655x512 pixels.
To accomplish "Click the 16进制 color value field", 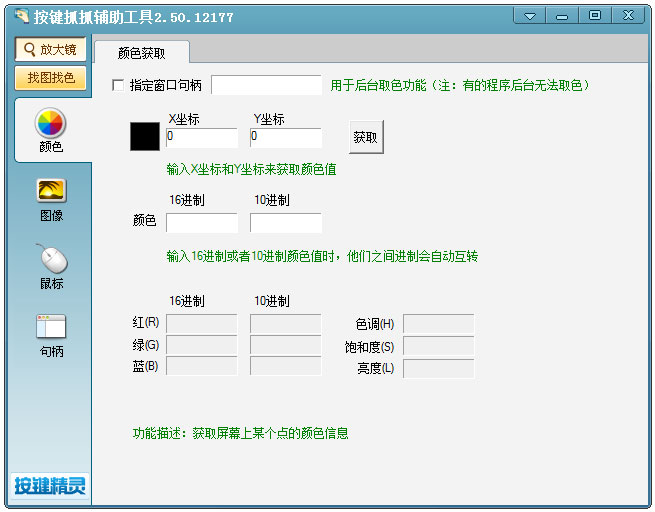I will (x=202, y=223).
